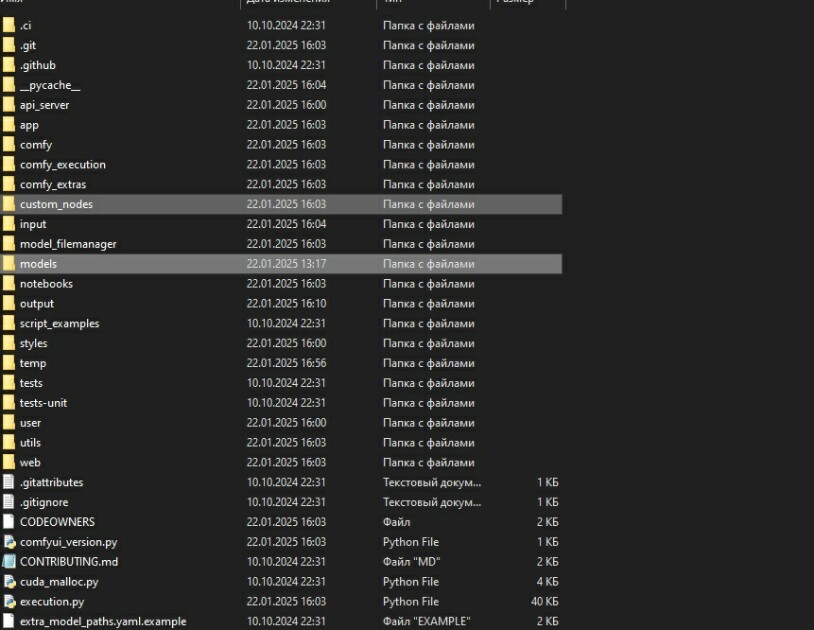This screenshot has height=630, width=814.
Task: Click the output folder icon
Action: tap(8, 303)
